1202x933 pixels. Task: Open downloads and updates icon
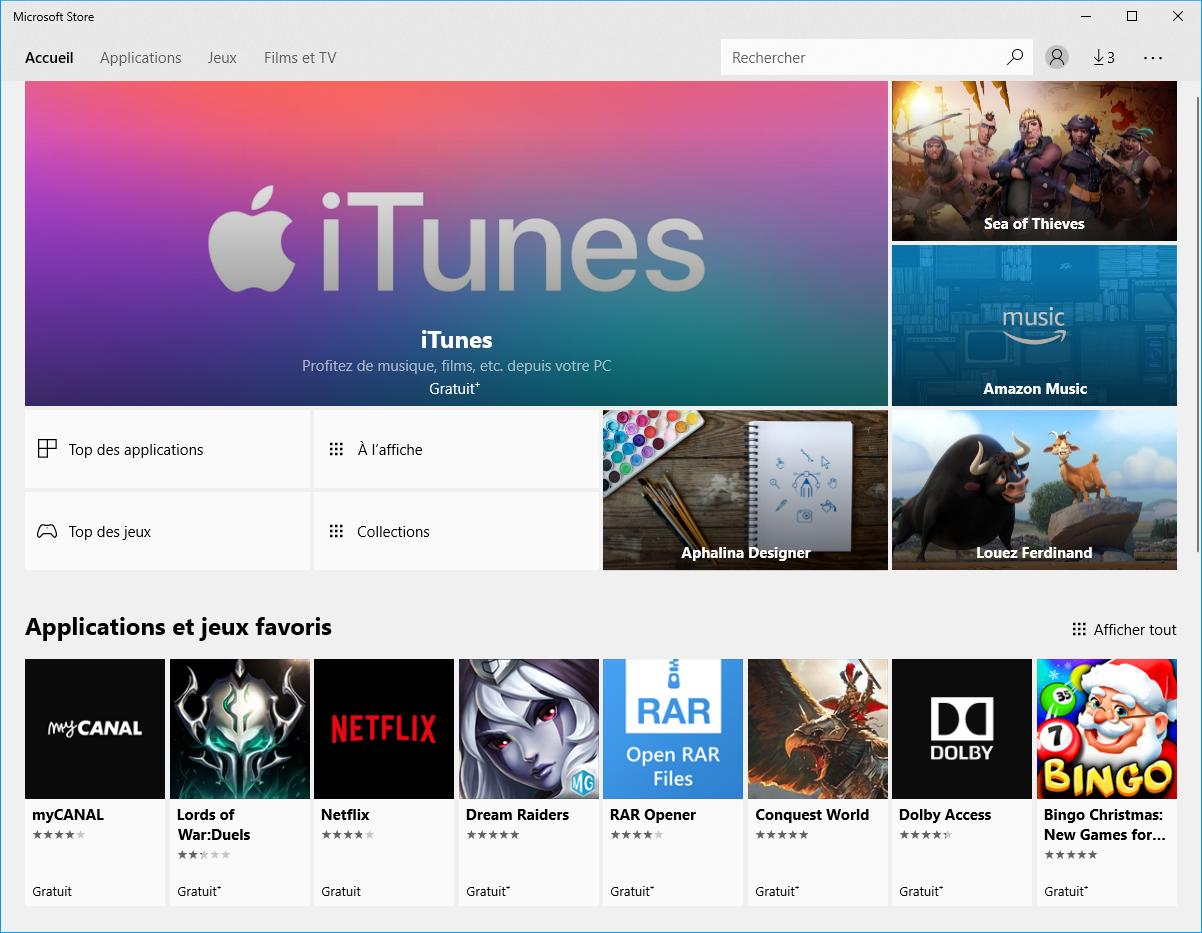1104,57
